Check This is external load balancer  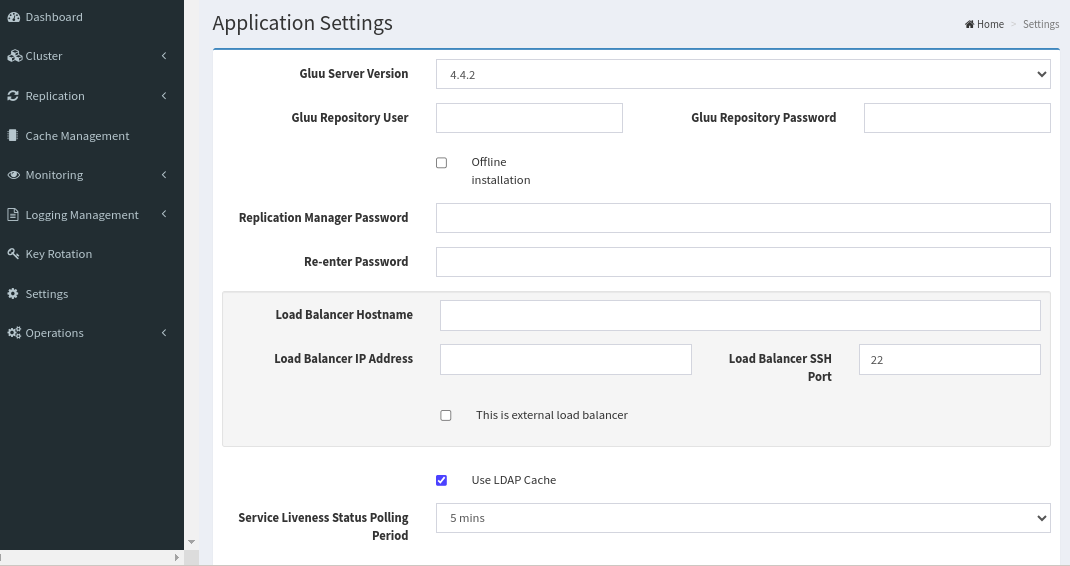[446, 415]
